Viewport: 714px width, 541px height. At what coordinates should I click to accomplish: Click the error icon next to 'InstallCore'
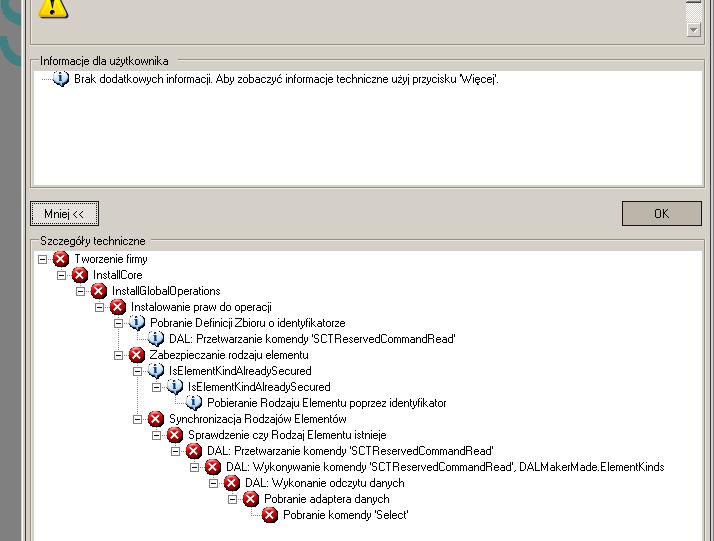tap(80, 275)
